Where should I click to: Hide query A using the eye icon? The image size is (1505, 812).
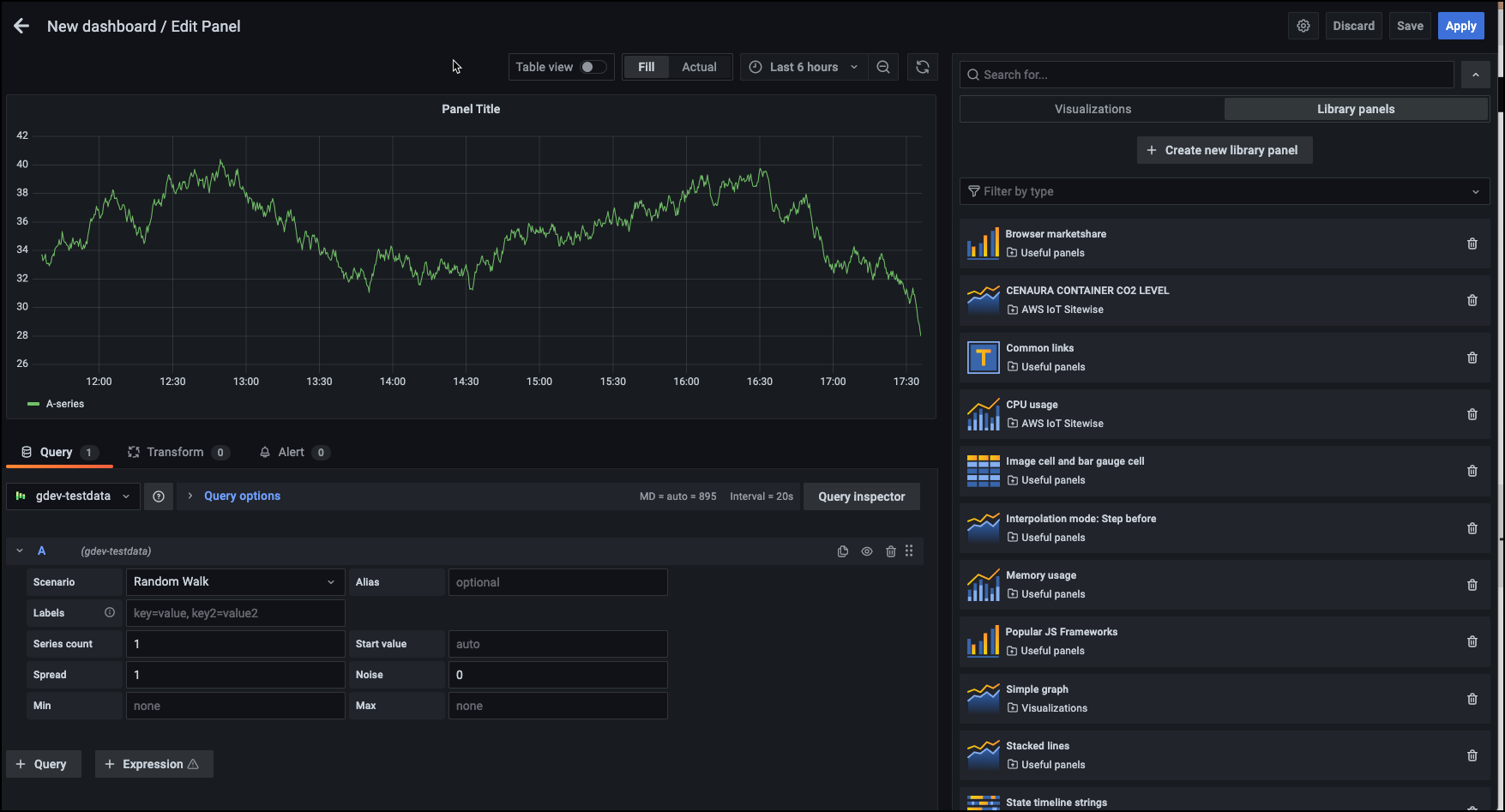pyautogui.click(x=867, y=551)
